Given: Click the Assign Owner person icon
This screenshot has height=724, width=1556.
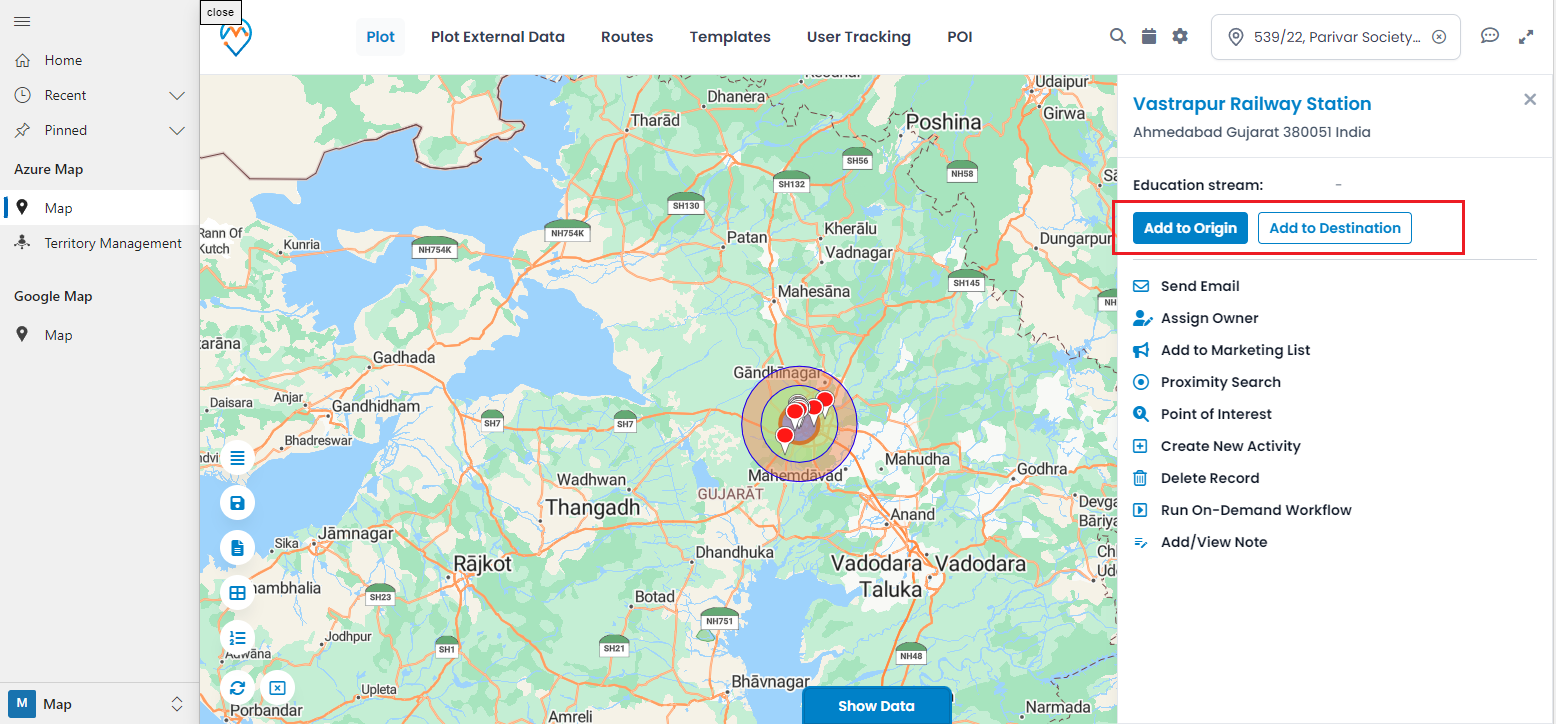Looking at the screenshot, I should 1142,318.
